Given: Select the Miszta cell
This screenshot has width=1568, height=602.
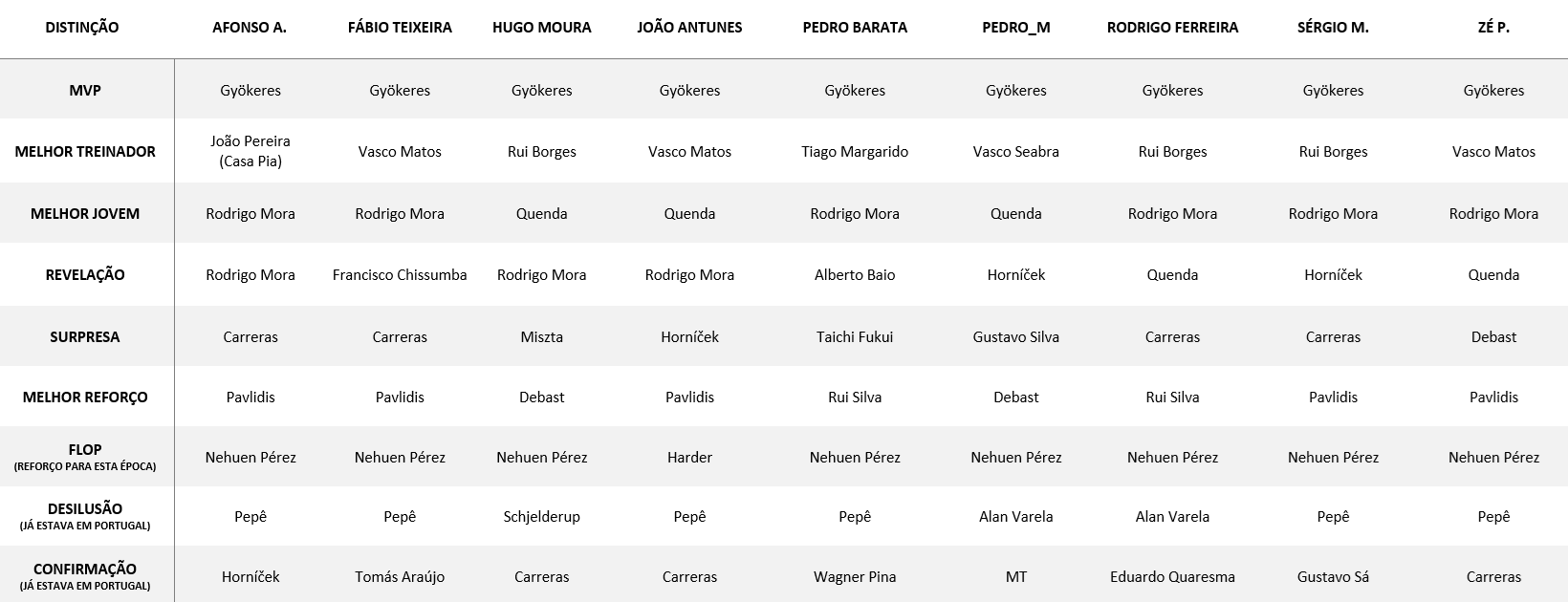Looking at the screenshot, I should point(541,336).
